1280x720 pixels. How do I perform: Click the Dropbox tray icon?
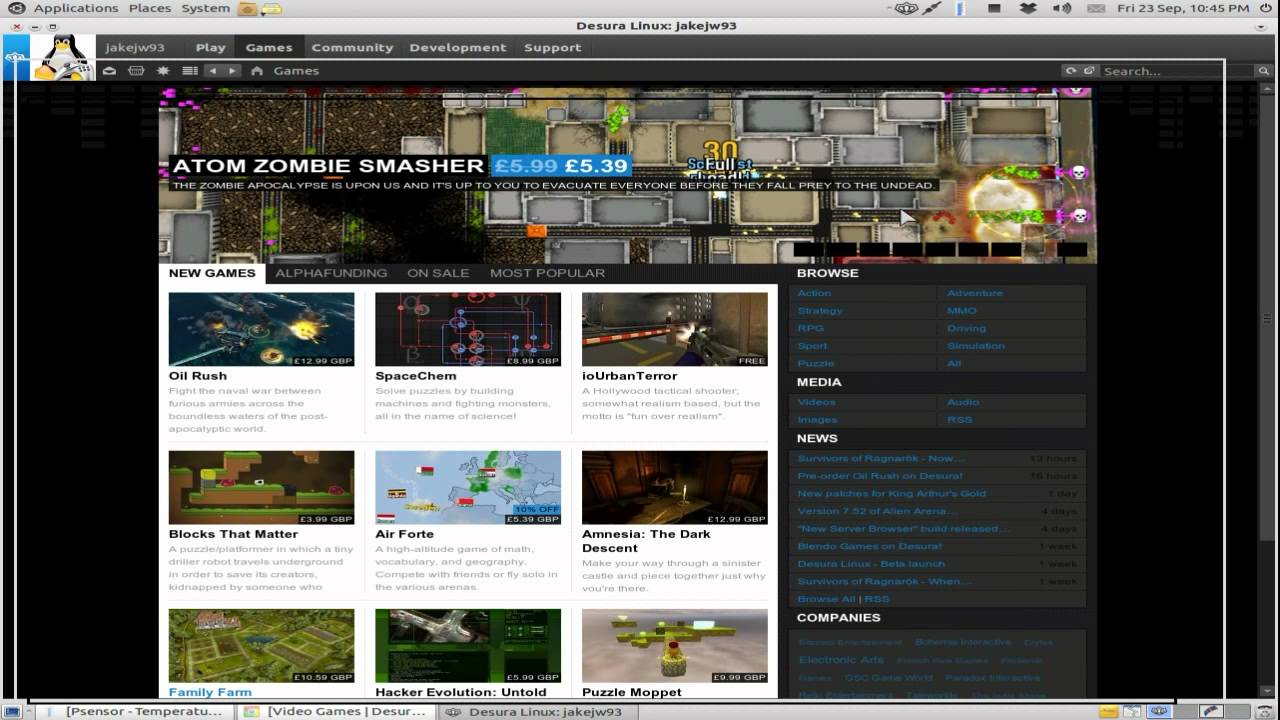coord(1028,8)
